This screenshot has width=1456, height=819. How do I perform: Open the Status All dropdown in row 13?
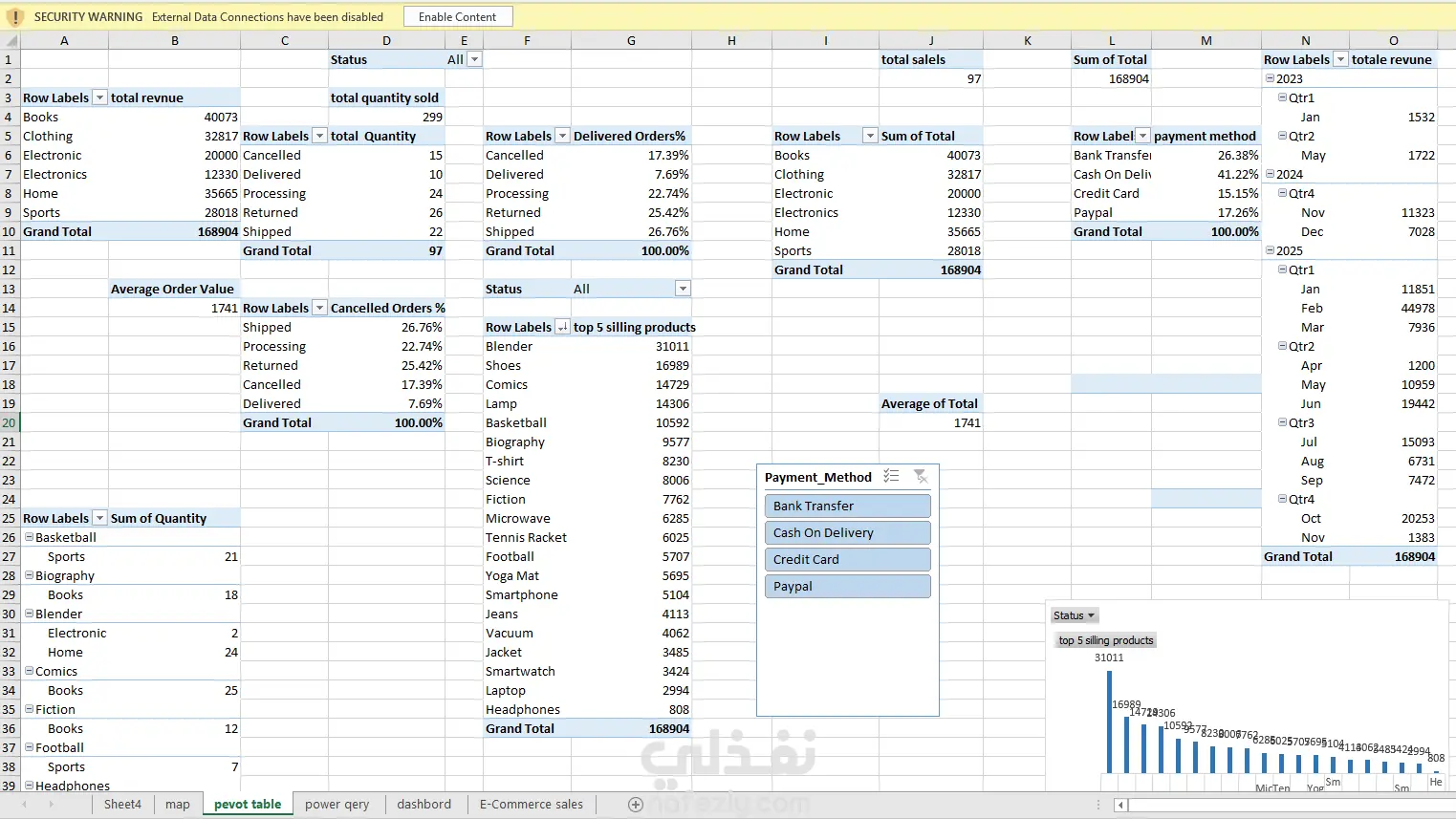coord(683,289)
